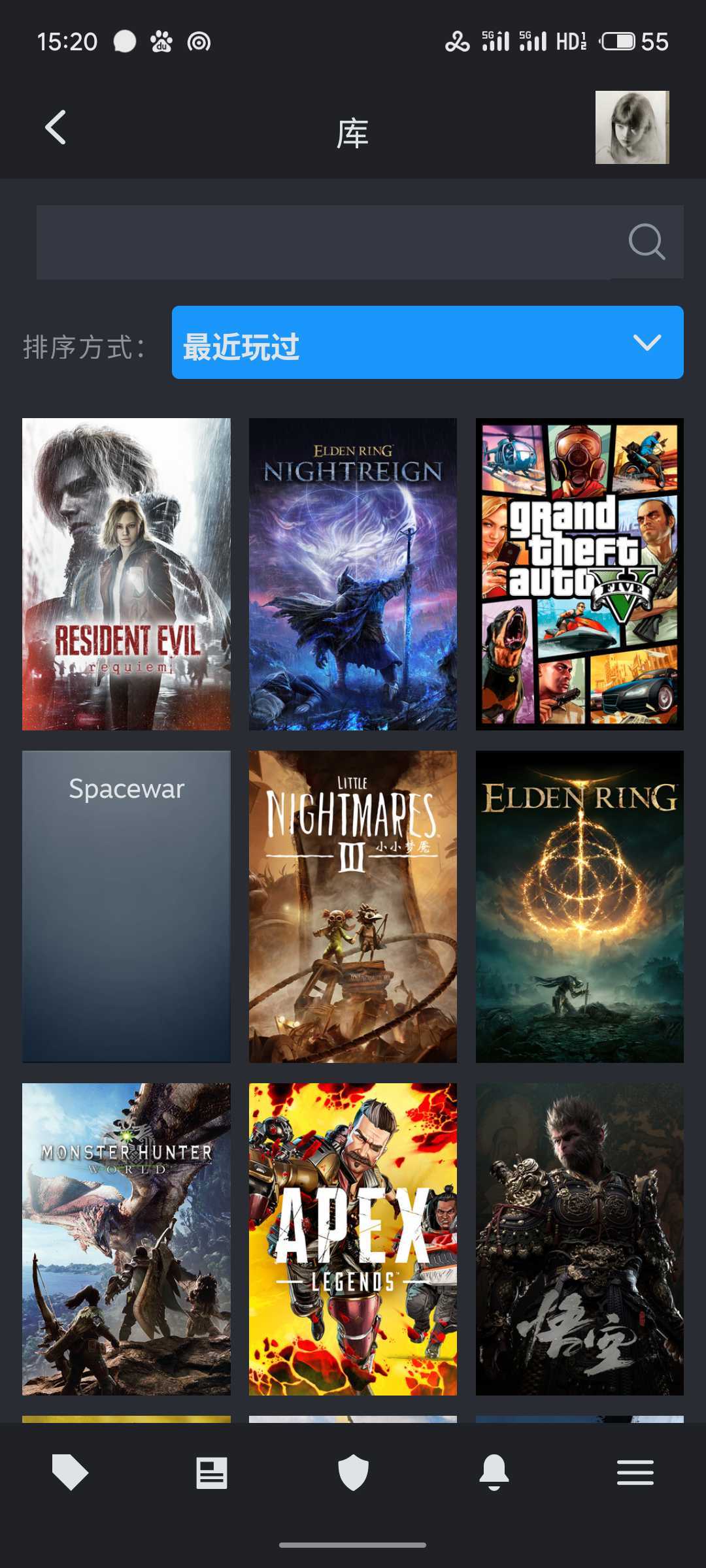Open the user profile avatar
Screen dimensions: 706x1568
click(x=632, y=127)
